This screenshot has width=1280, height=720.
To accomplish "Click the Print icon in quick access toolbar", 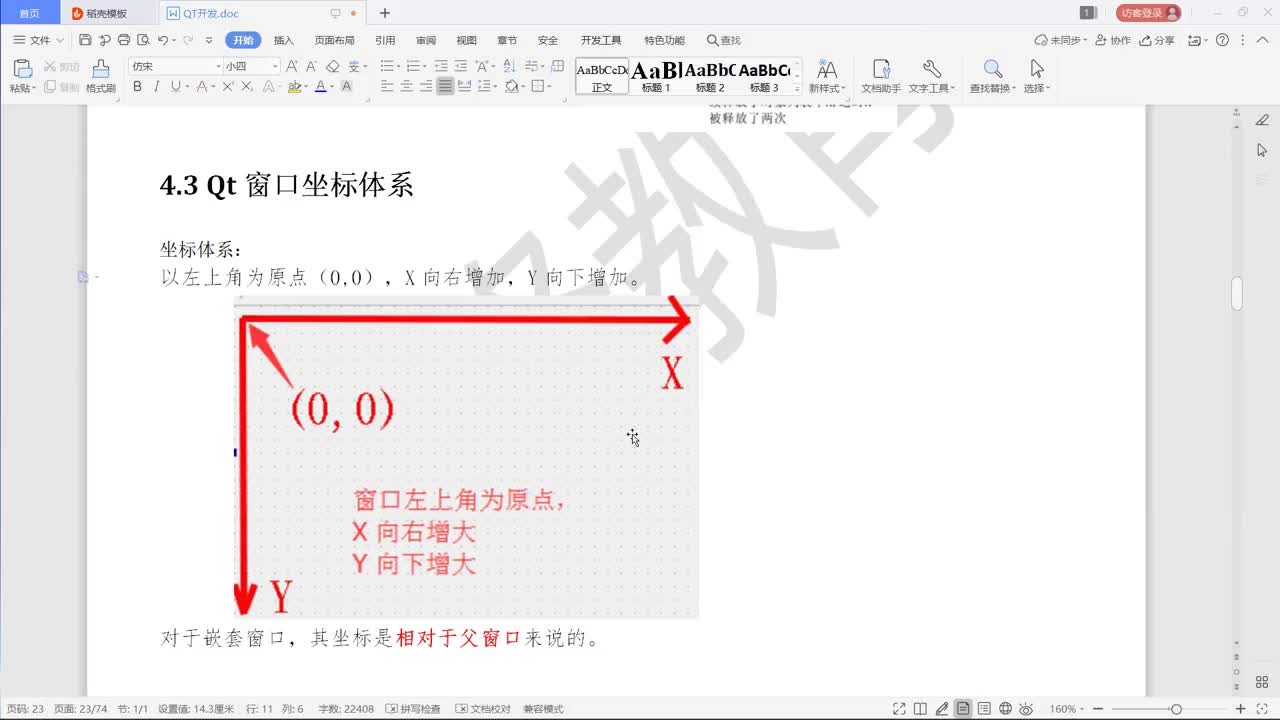I will (124, 40).
